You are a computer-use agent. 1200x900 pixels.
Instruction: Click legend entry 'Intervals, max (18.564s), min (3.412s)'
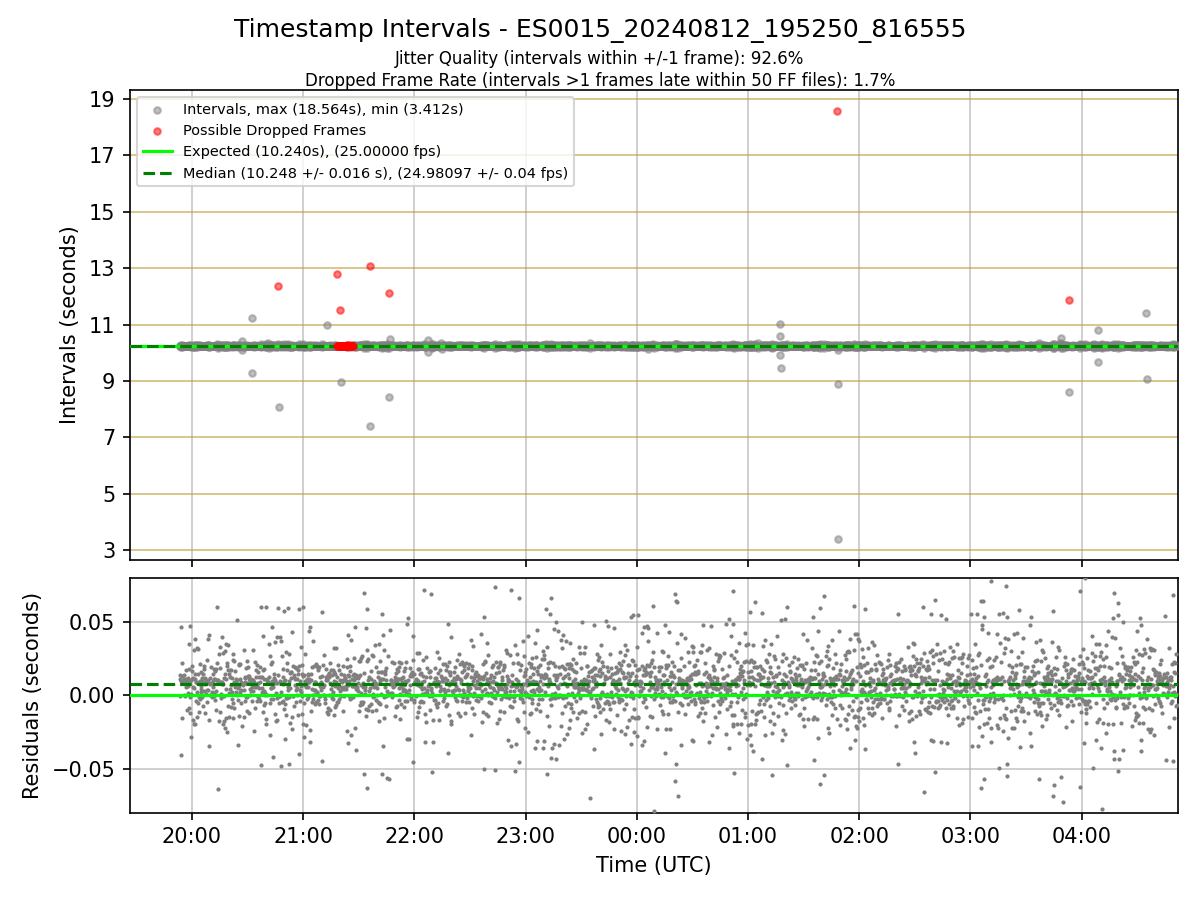pos(323,109)
